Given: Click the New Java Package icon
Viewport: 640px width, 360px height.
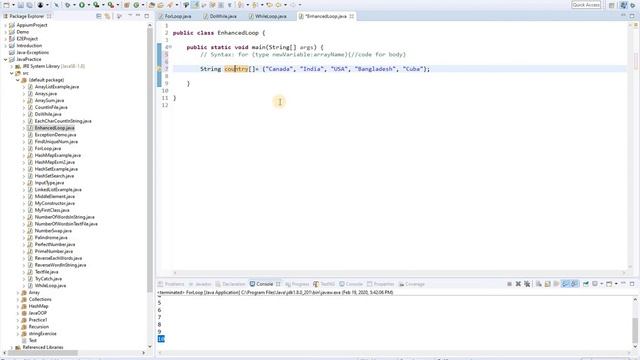Looking at the screenshot, I should pos(127,5).
